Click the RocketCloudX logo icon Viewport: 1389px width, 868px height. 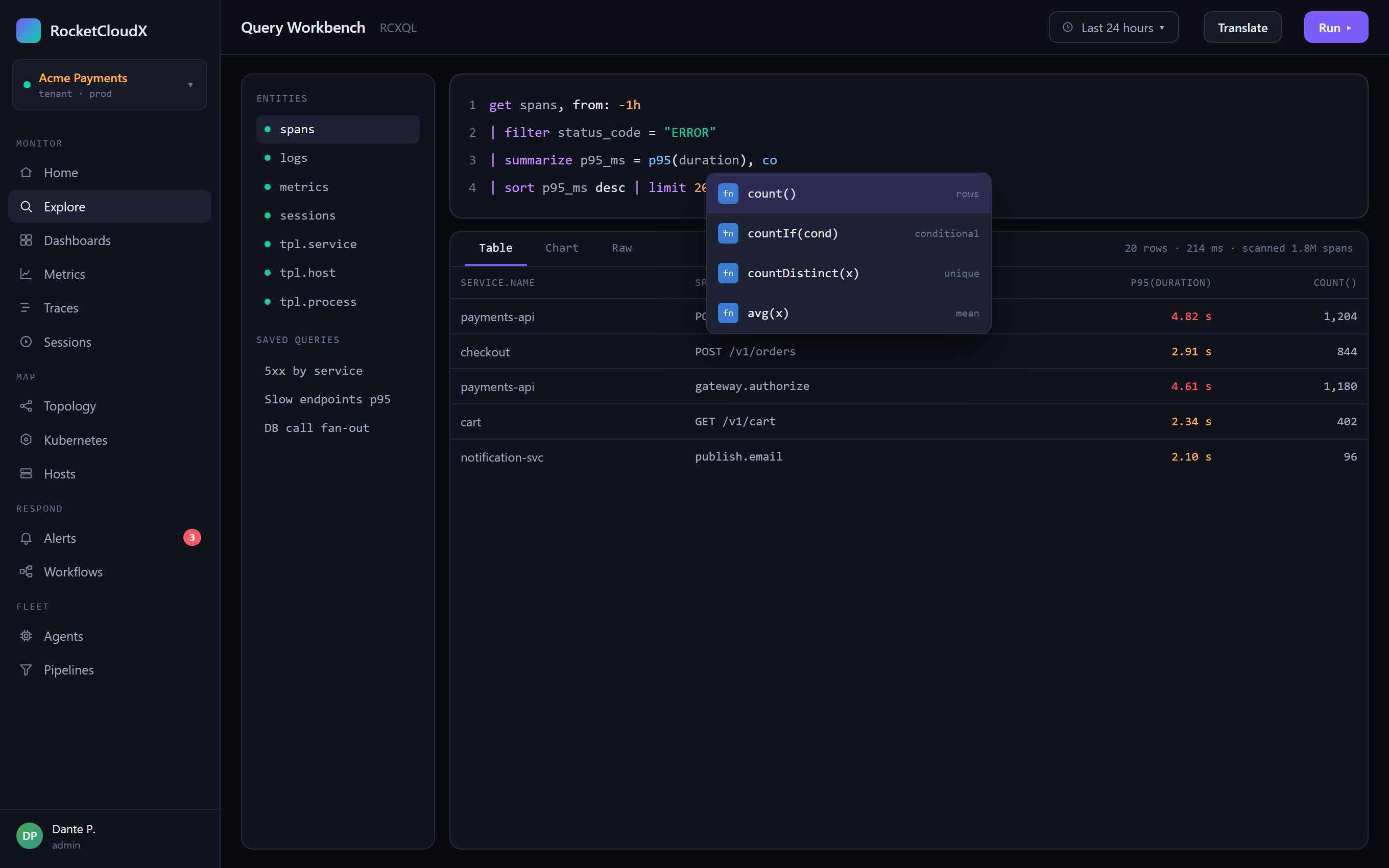click(29, 31)
